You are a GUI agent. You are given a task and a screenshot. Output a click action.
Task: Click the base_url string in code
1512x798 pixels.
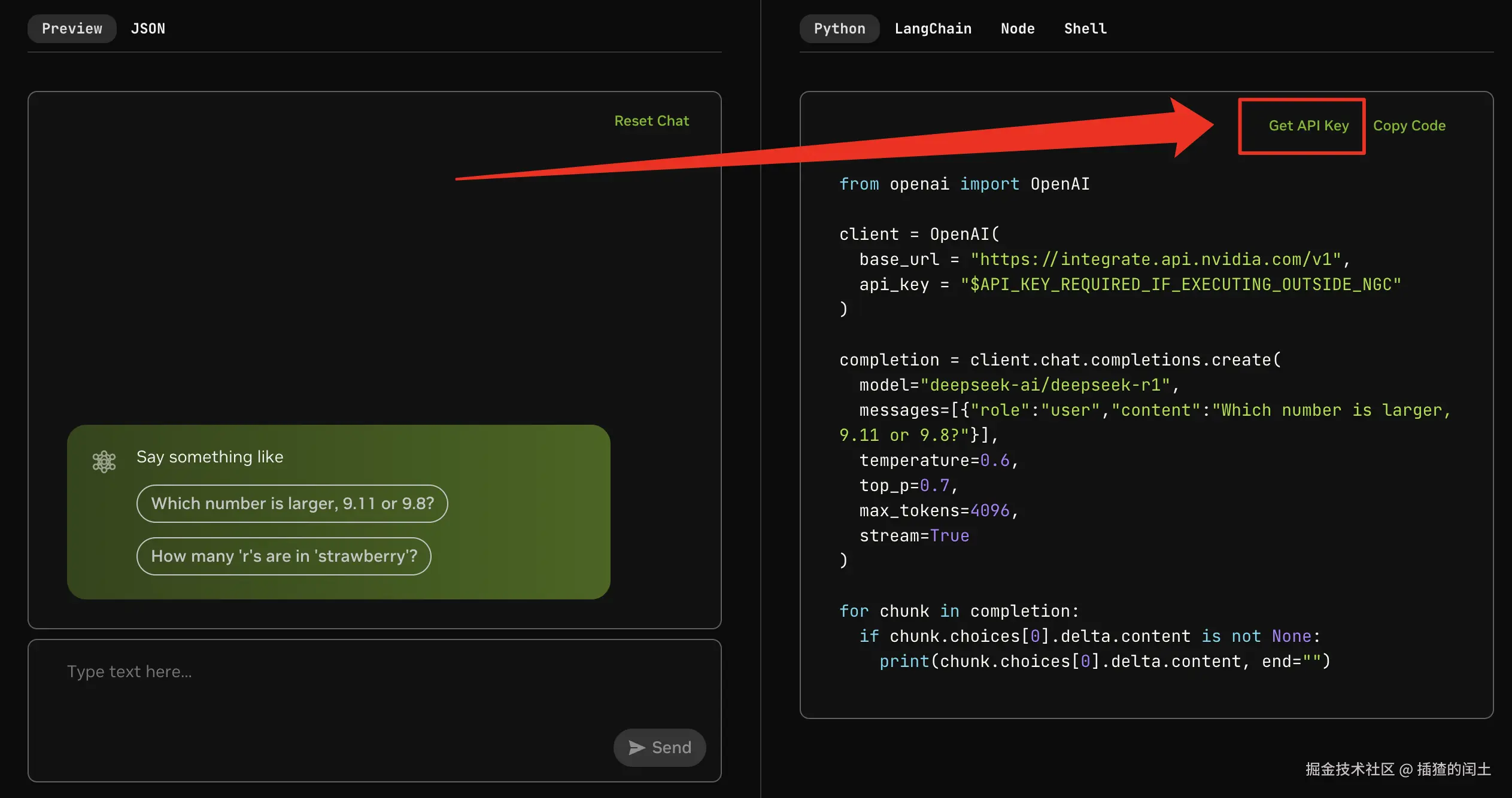pyautogui.click(x=1155, y=260)
